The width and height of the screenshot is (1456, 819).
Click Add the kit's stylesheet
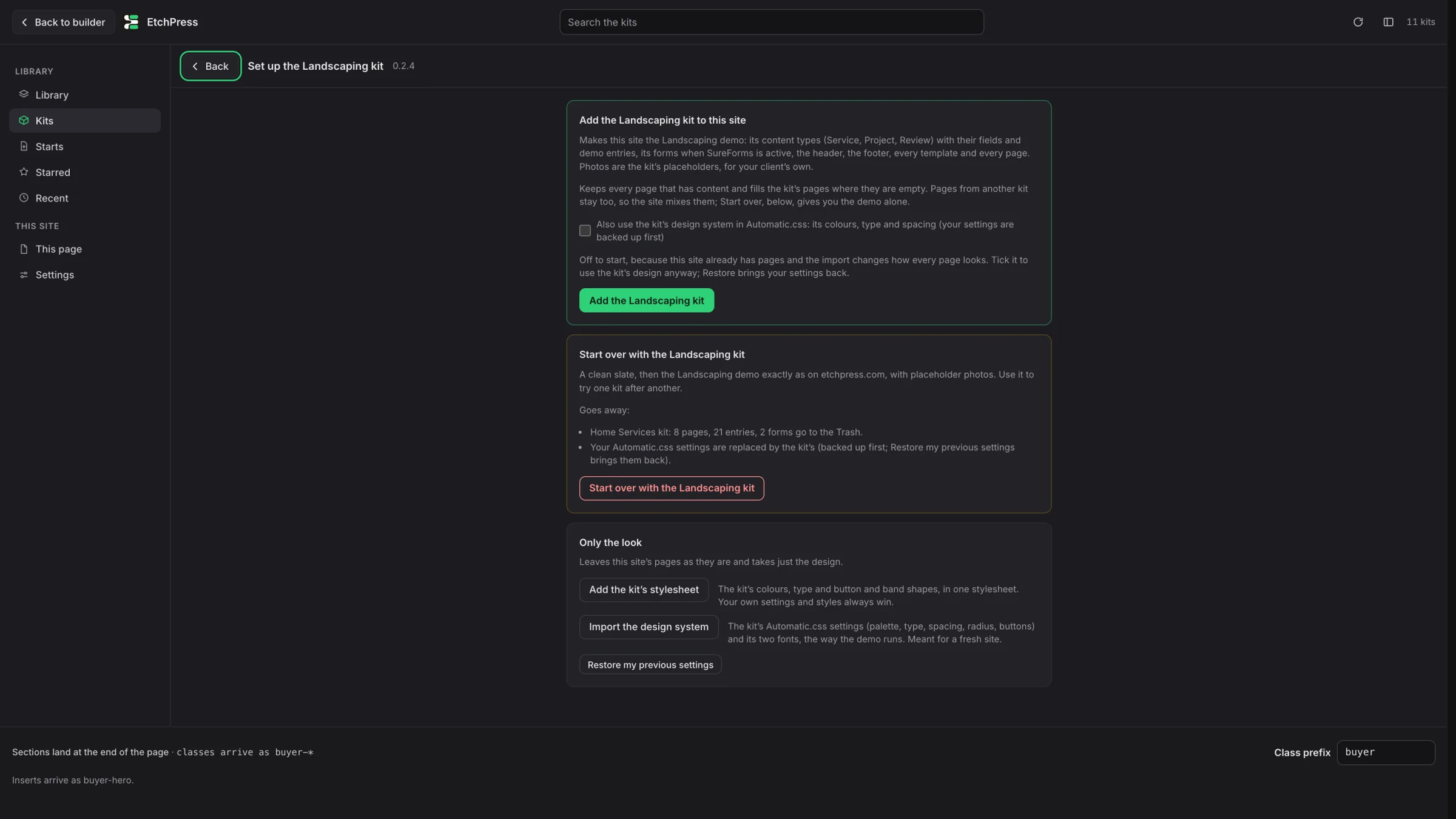(x=644, y=590)
